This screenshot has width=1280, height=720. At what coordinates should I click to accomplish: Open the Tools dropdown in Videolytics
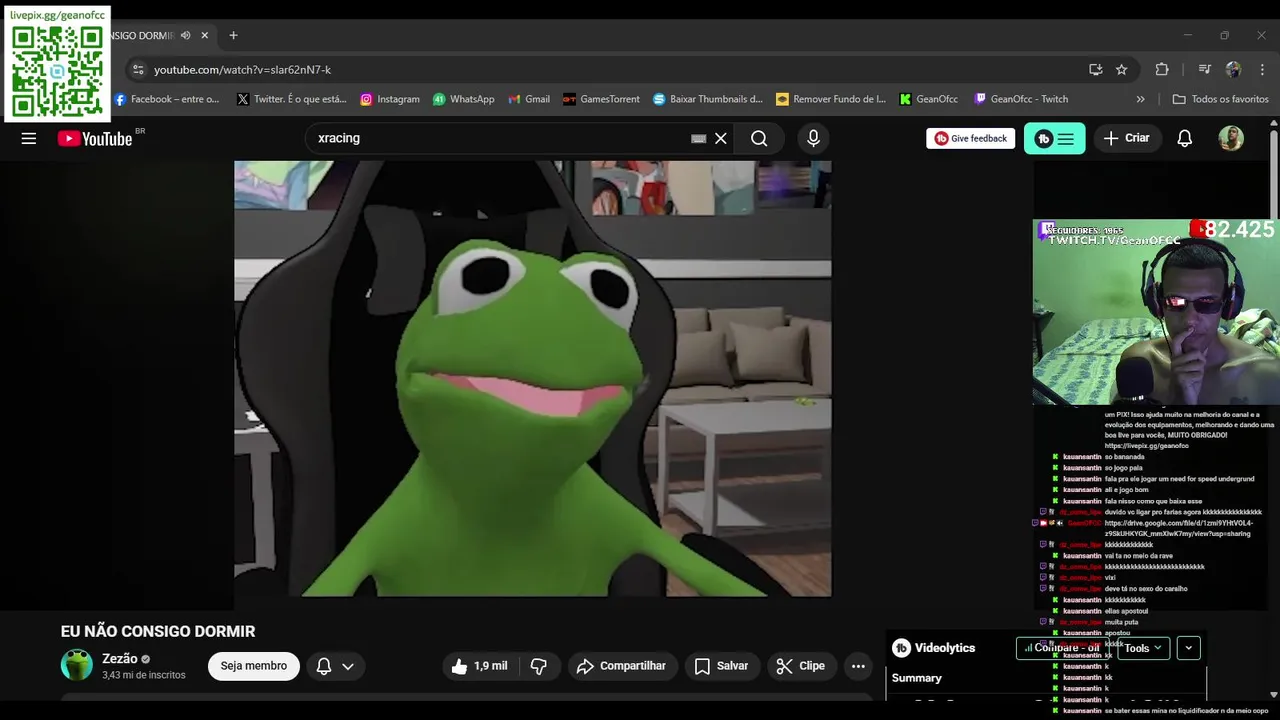click(1143, 648)
